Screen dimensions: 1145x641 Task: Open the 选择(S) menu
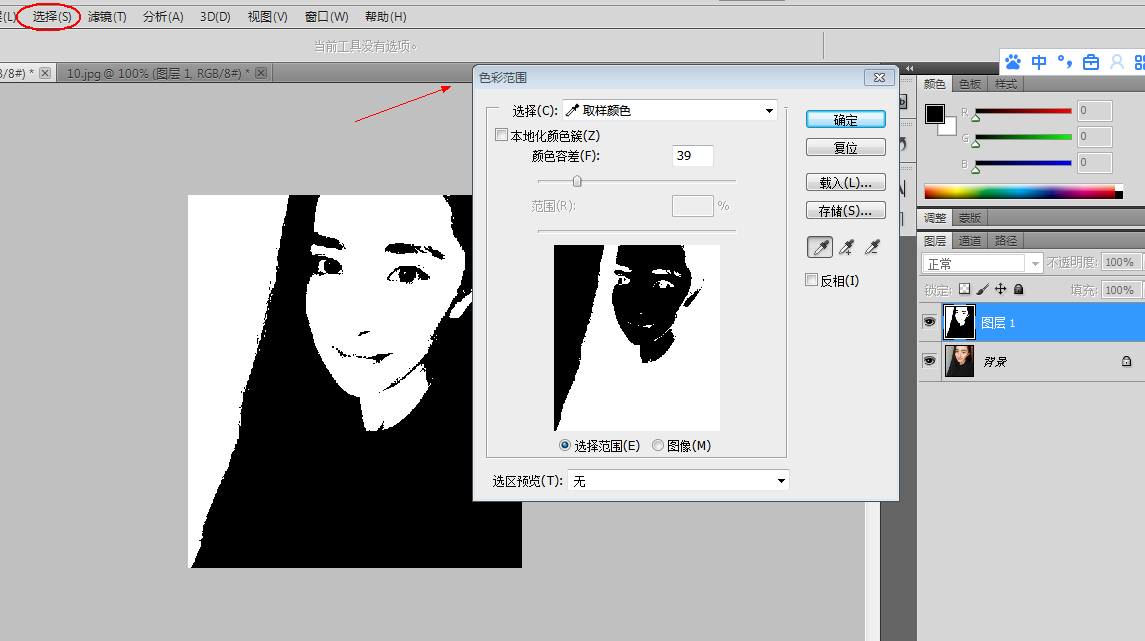(x=51, y=16)
